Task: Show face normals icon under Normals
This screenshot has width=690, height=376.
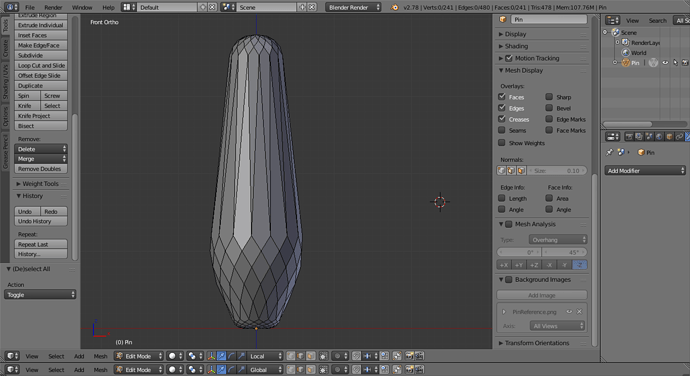Action: [x=521, y=170]
